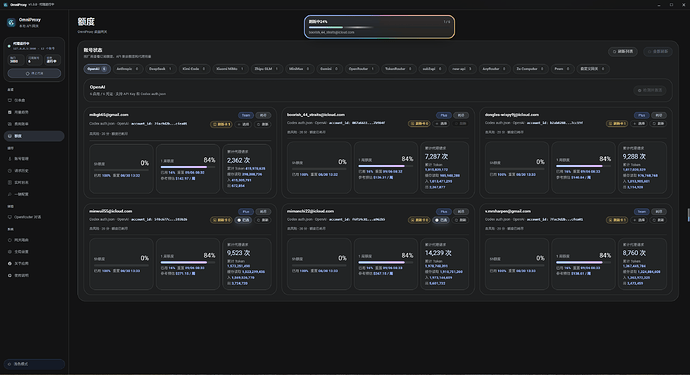Click the OmniProxy logo icon

[11, 22]
